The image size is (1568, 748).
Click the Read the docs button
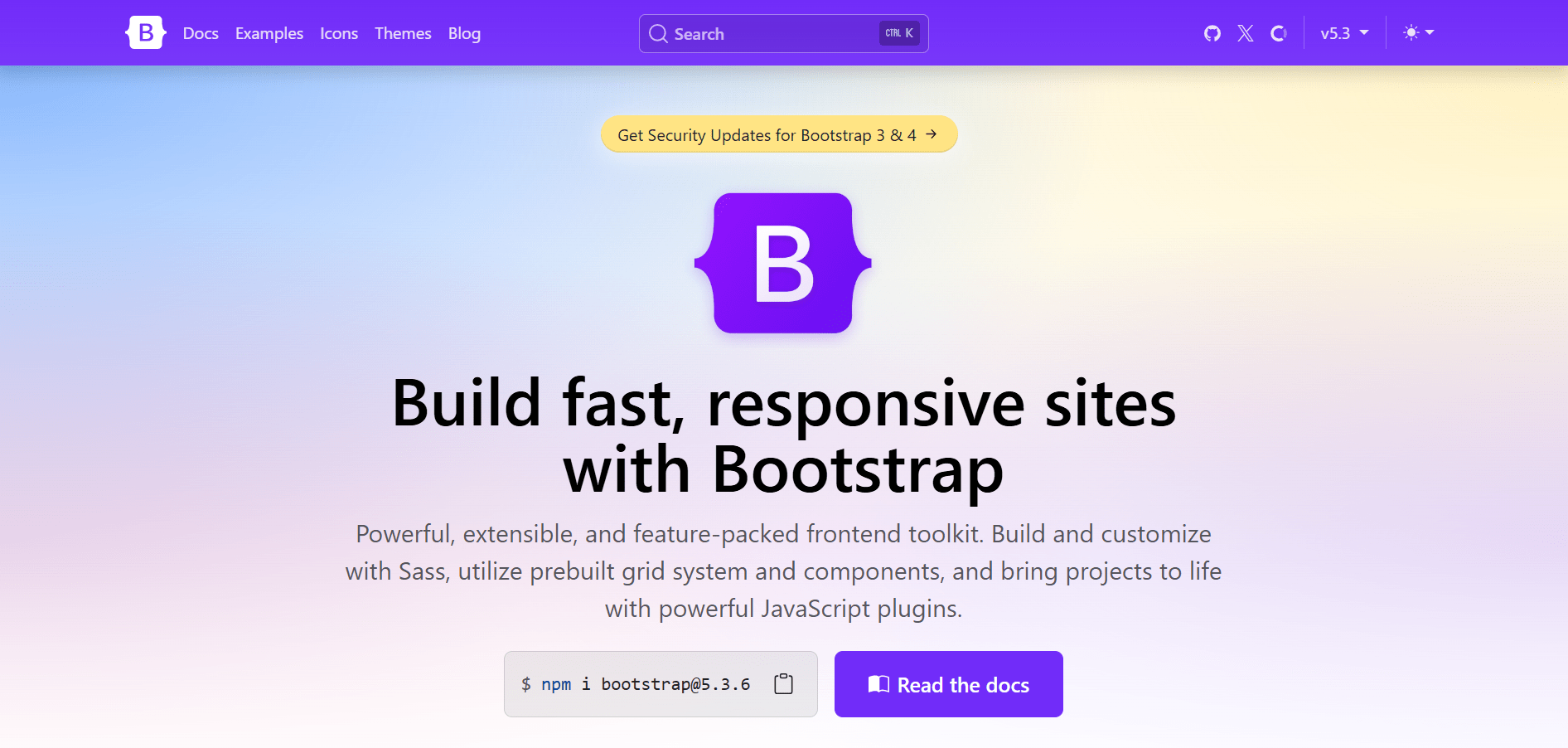point(949,684)
